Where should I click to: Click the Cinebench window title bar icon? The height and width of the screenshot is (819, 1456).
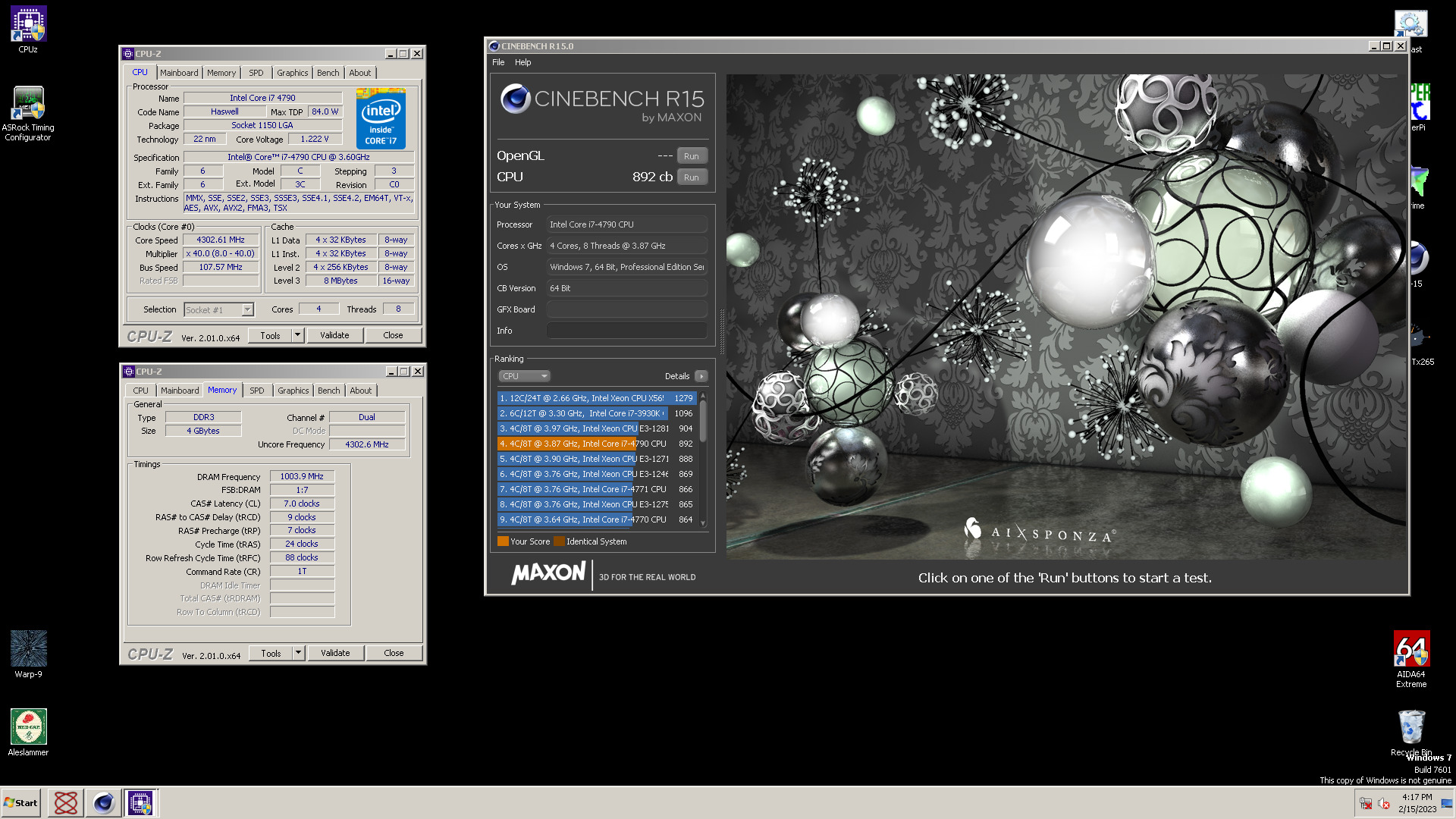click(x=494, y=46)
